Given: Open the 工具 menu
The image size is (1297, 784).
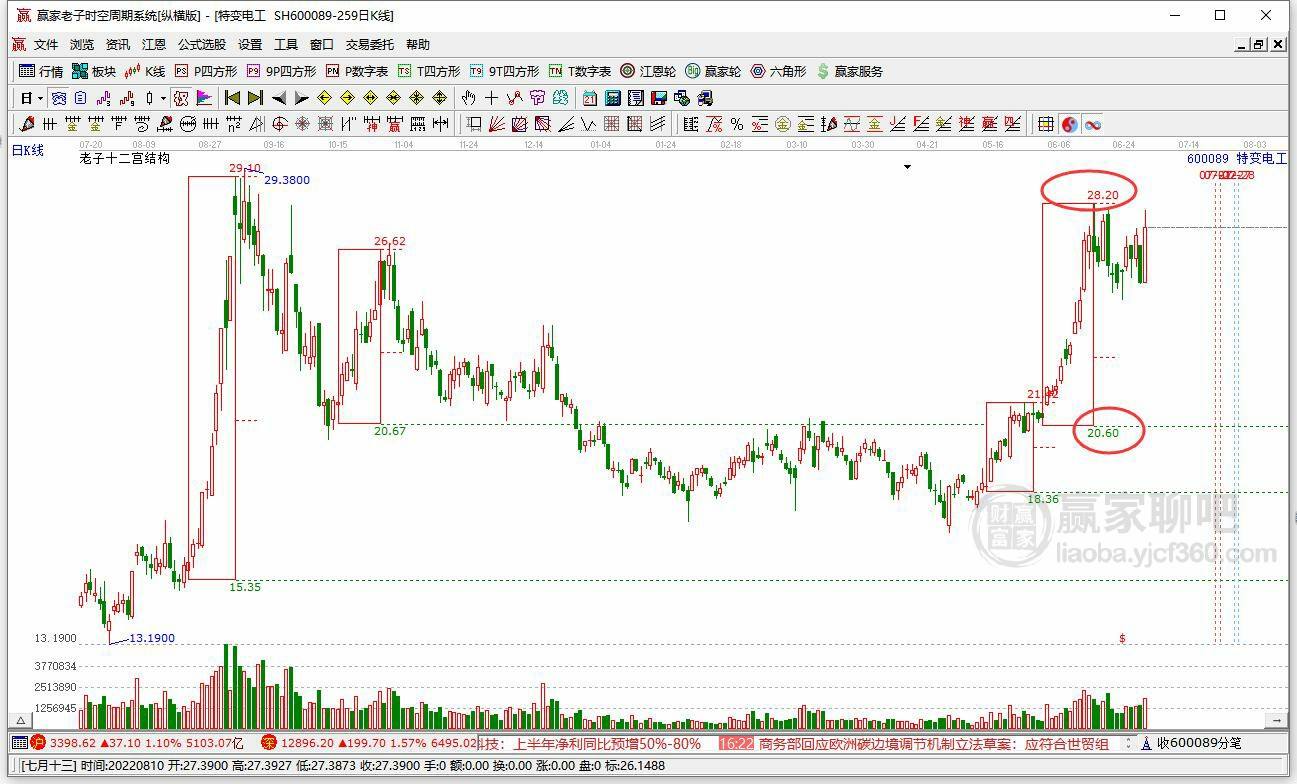Looking at the screenshot, I should pyautogui.click(x=286, y=45).
